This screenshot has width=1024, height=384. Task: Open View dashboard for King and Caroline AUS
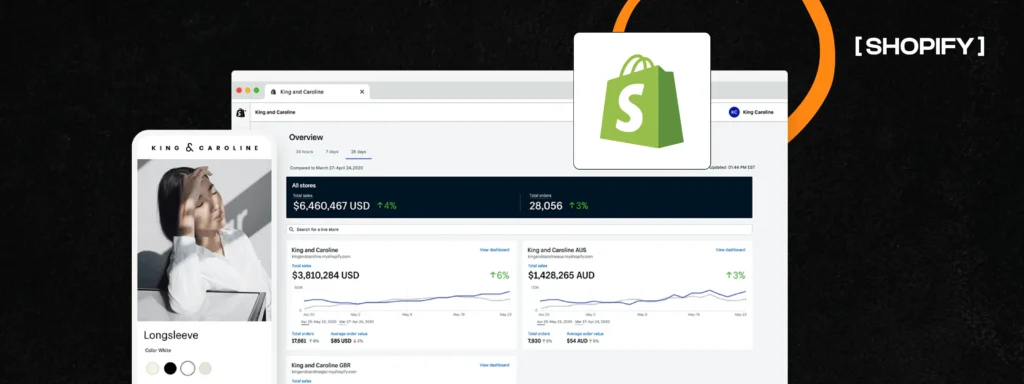pyautogui.click(x=730, y=249)
